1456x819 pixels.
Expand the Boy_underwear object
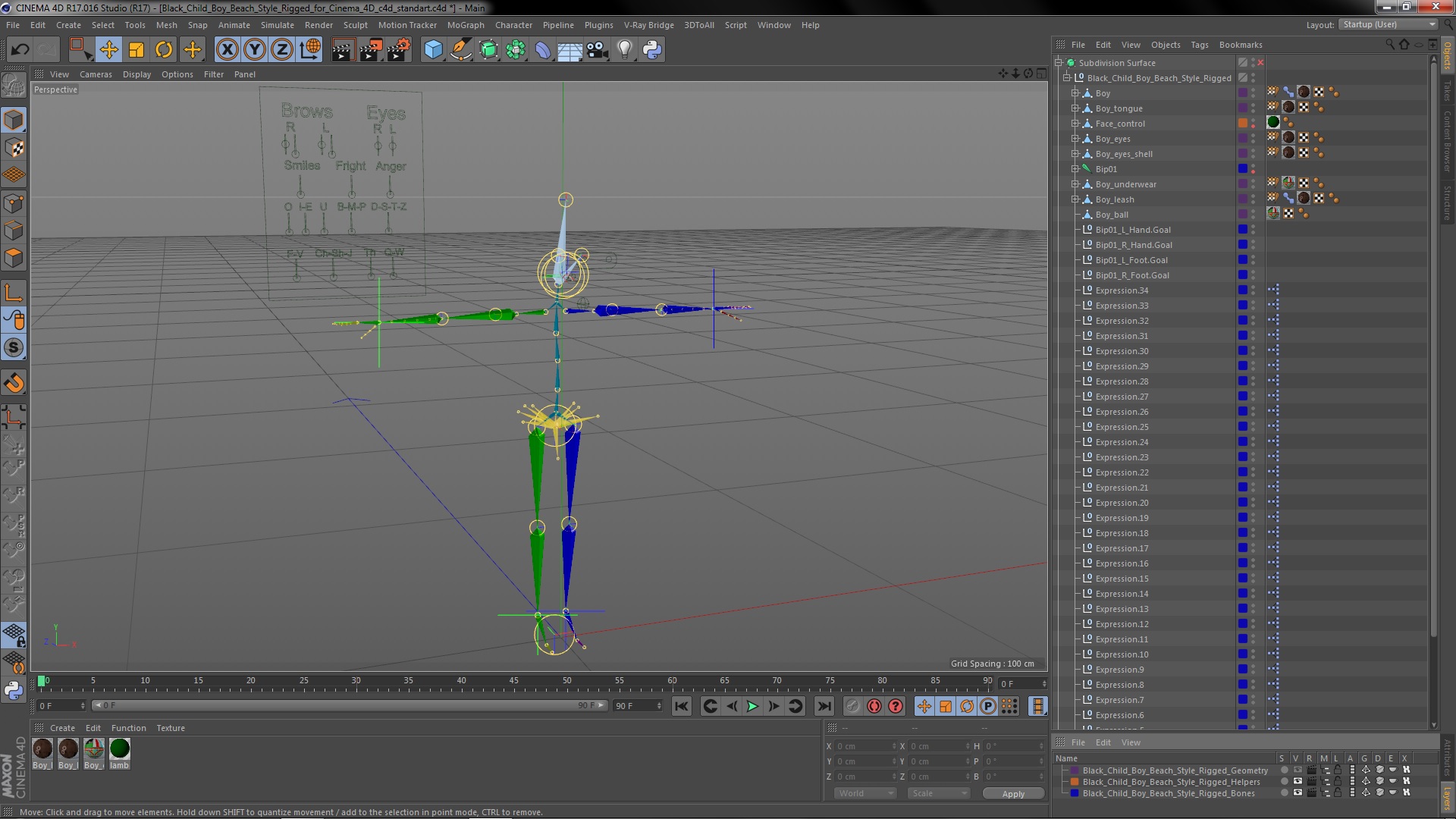click(x=1075, y=184)
